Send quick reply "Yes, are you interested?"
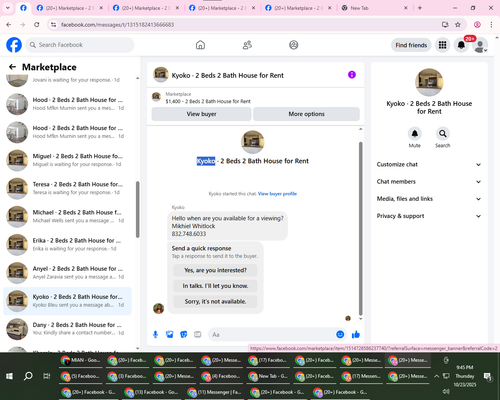Screen dimensions: 500x400 215,270
